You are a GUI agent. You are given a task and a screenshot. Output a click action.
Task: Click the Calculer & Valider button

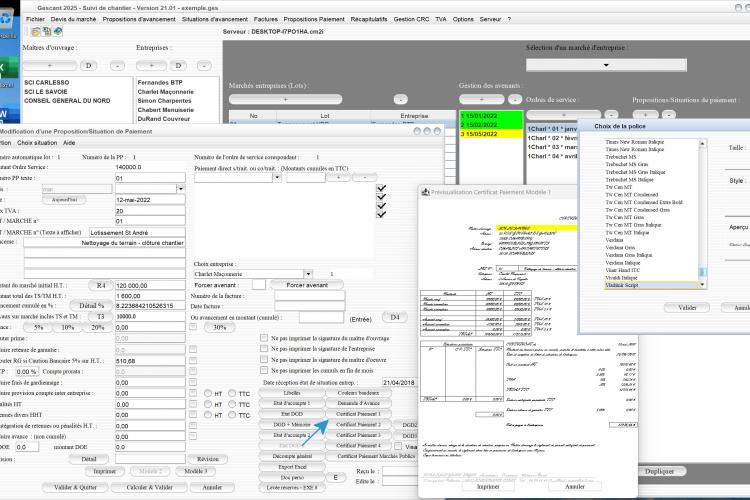click(149, 487)
